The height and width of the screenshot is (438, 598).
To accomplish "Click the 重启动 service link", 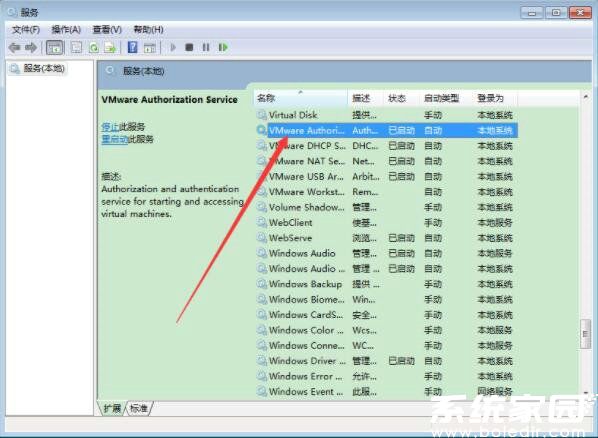I will 115,139.
